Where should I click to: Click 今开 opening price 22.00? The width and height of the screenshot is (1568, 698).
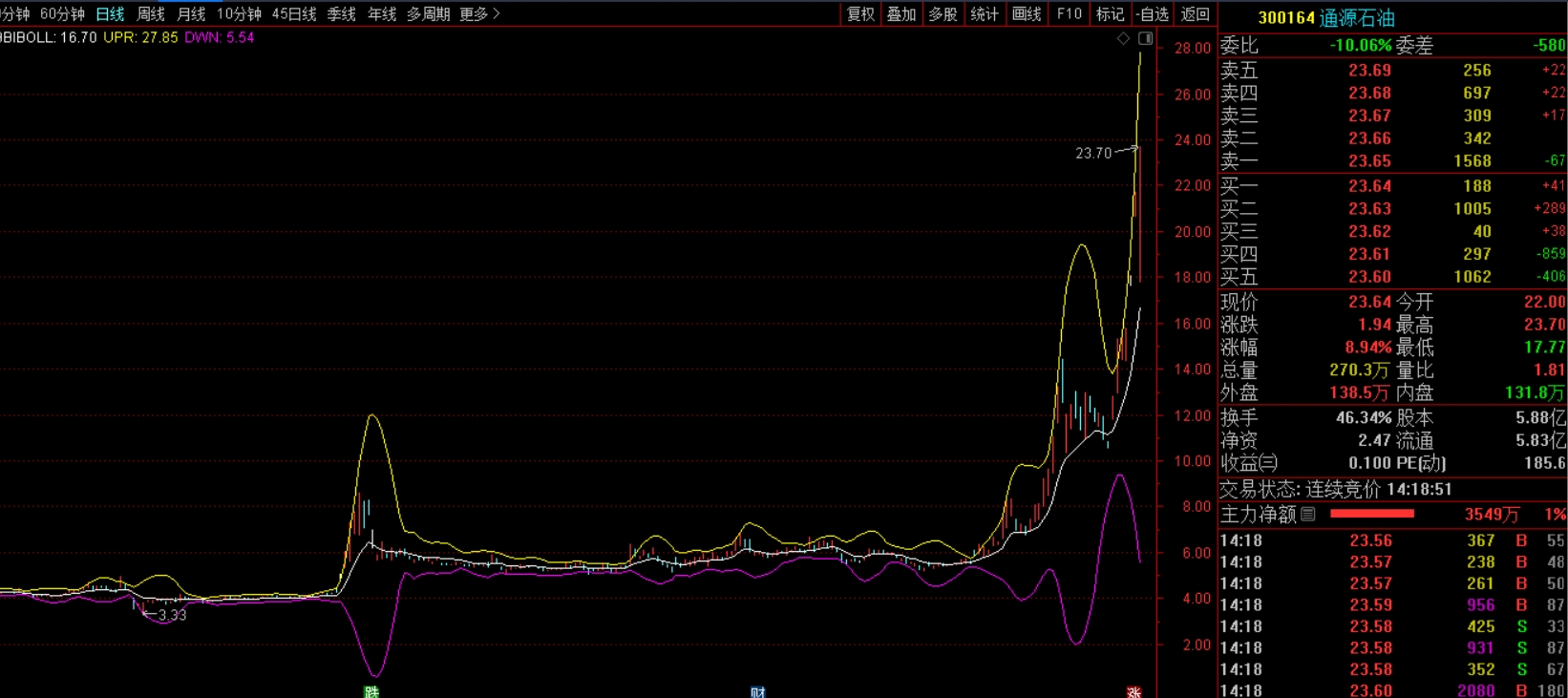point(1544,302)
